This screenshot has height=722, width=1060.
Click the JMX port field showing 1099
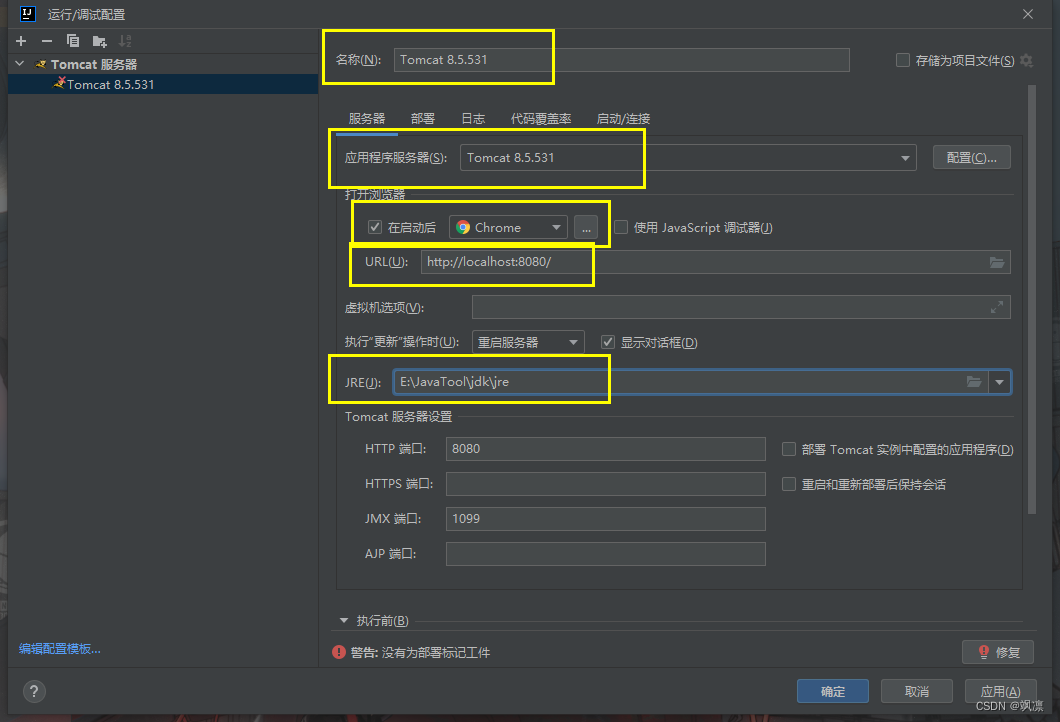[606, 519]
